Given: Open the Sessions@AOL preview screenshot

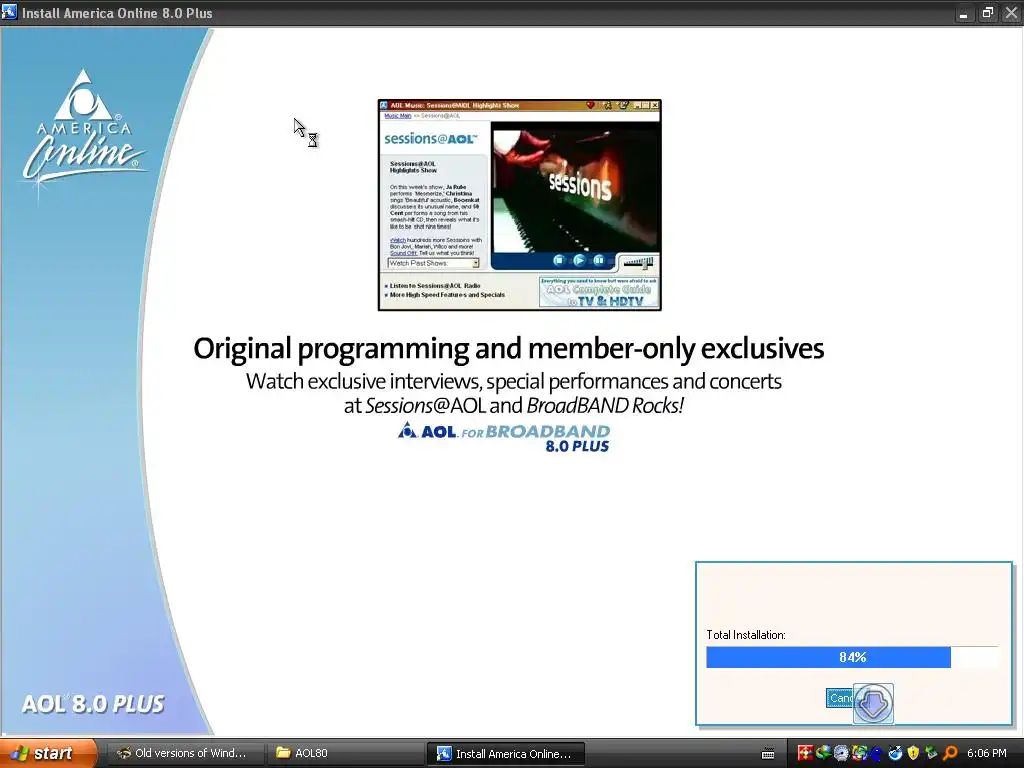Looking at the screenshot, I should 520,204.
